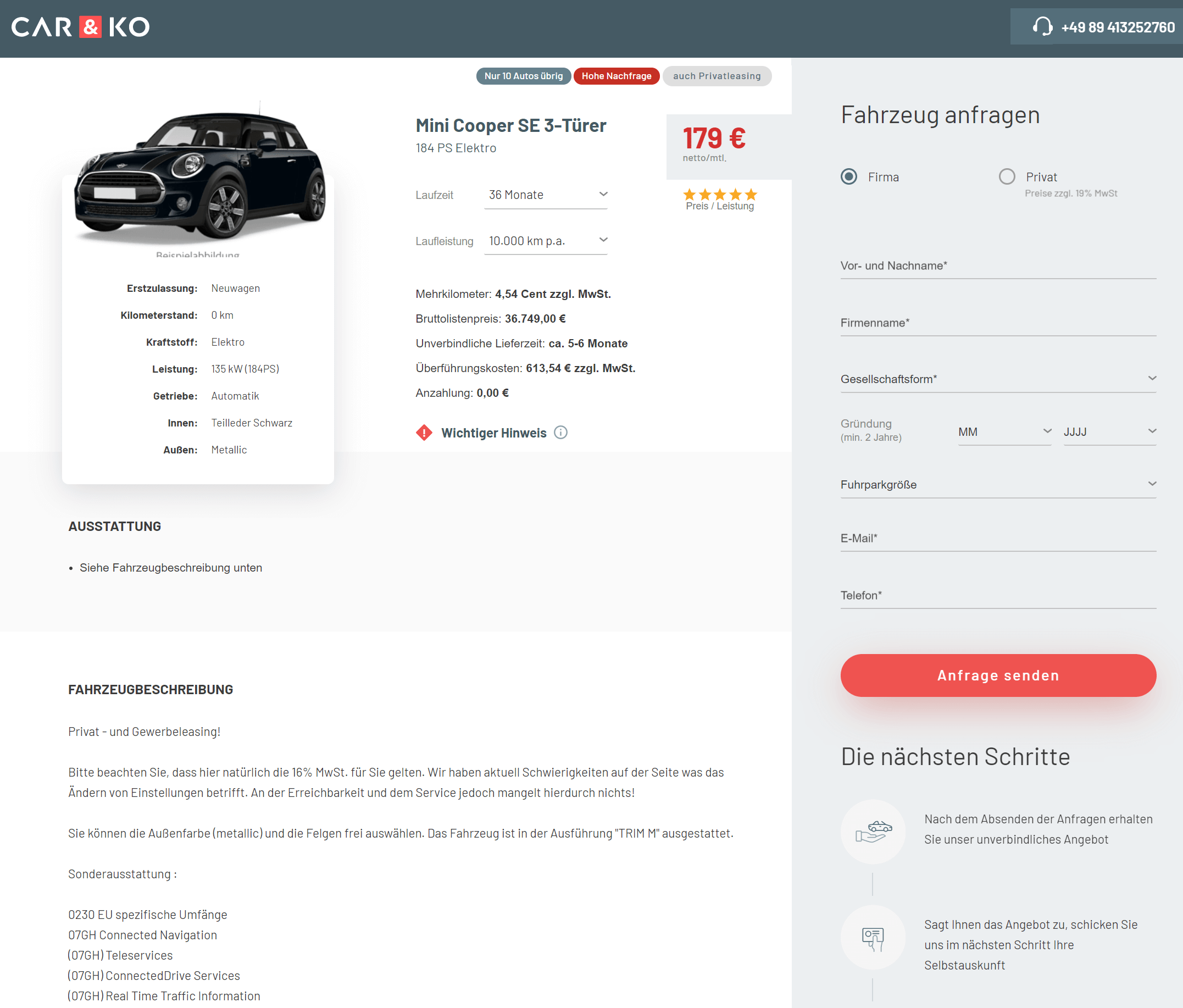The image size is (1183, 1008).
Task: Click the 184 PS Elektro subtitle
Action: click(x=456, y=148)
